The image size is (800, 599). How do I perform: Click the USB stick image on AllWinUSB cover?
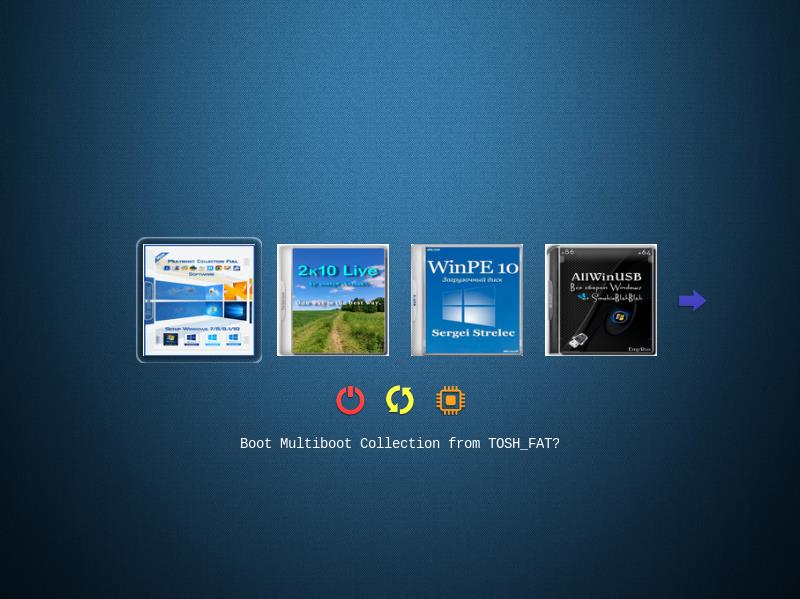pyautogui.click(x=580, y=340)
